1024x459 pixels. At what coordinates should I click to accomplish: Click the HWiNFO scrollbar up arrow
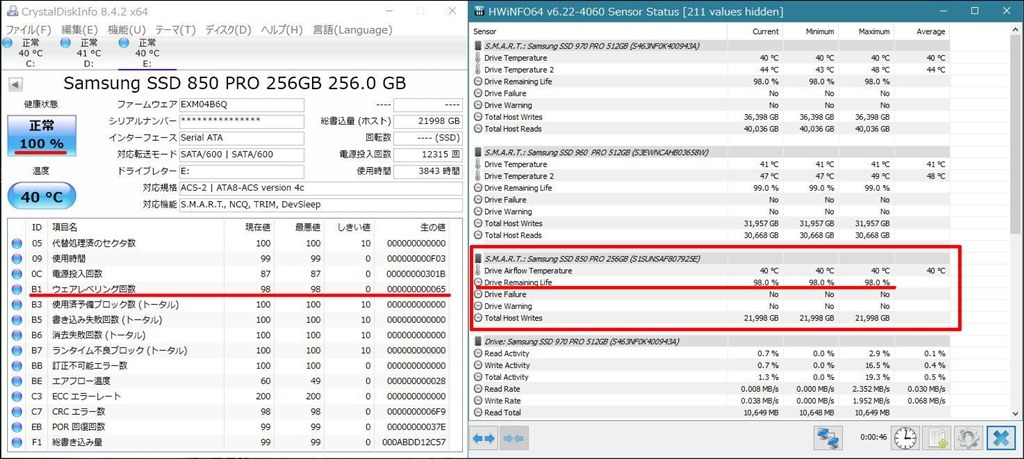1016,31
